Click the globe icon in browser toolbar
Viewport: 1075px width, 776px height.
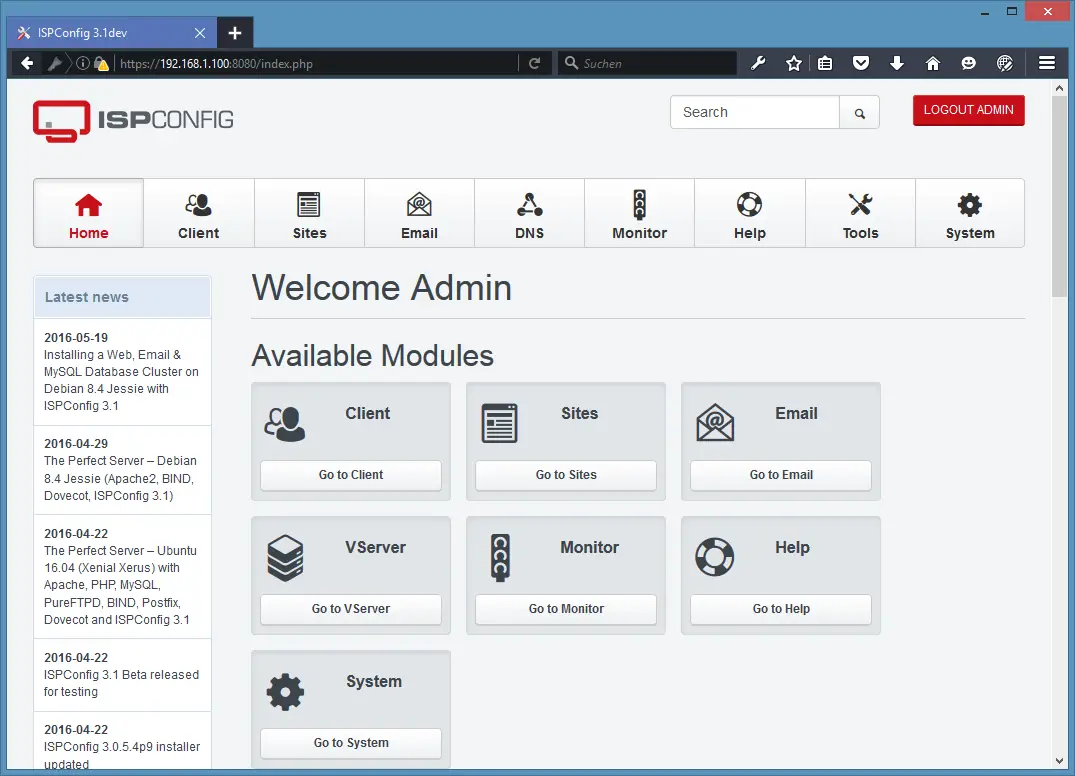point(1005,64)
